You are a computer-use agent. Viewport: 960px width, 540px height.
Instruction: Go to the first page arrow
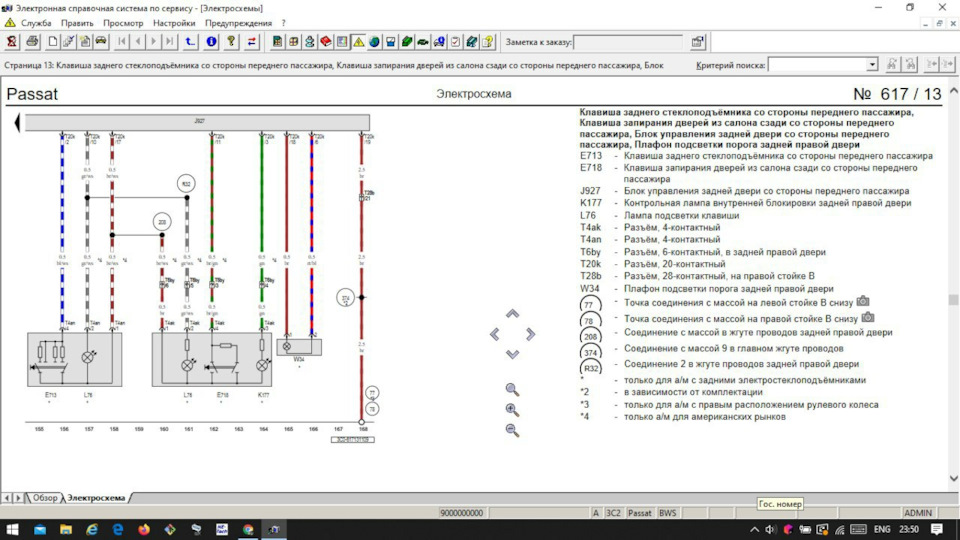(x=122, y=42)
